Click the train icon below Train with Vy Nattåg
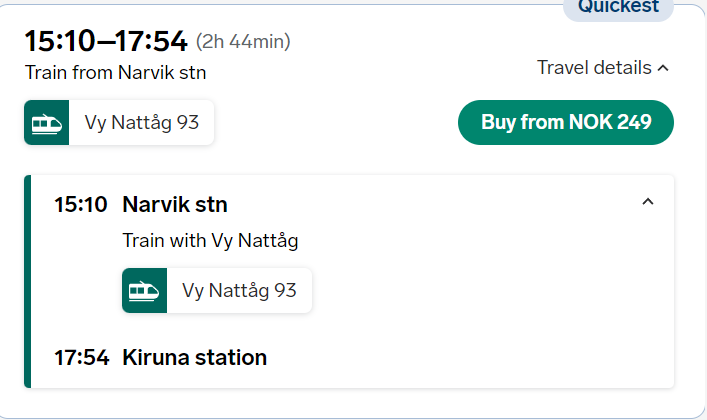This screenshot has width=707, height=420. (x=144, y=291)
